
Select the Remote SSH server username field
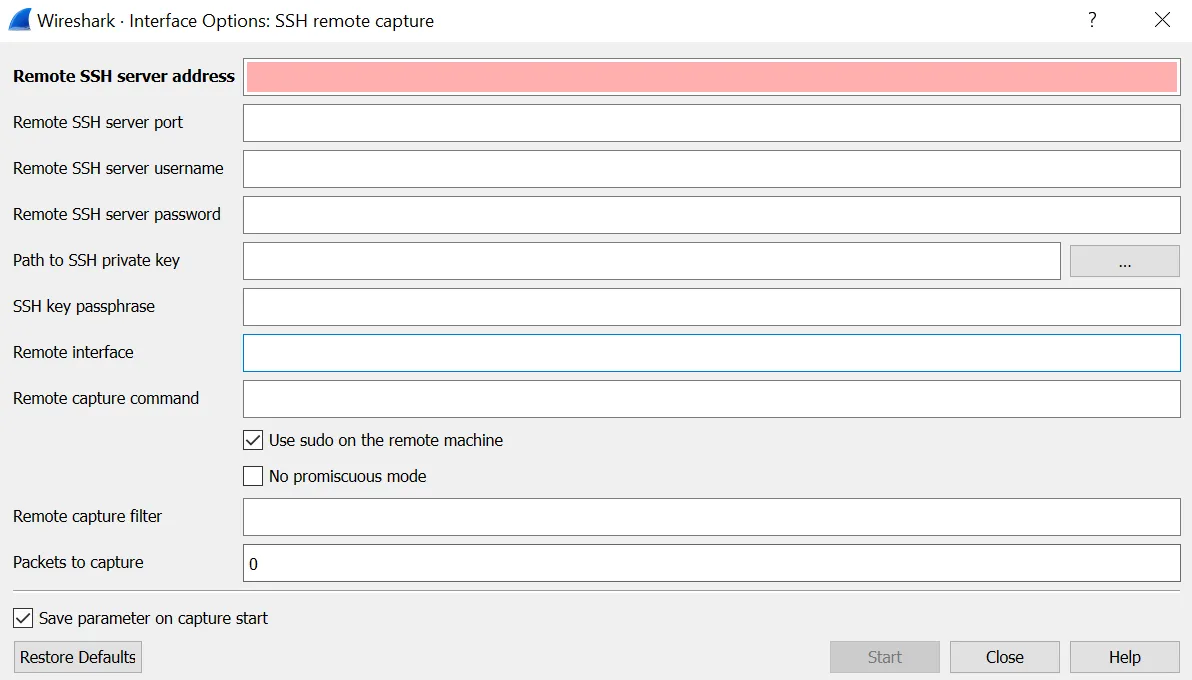[x=711, y=169]
